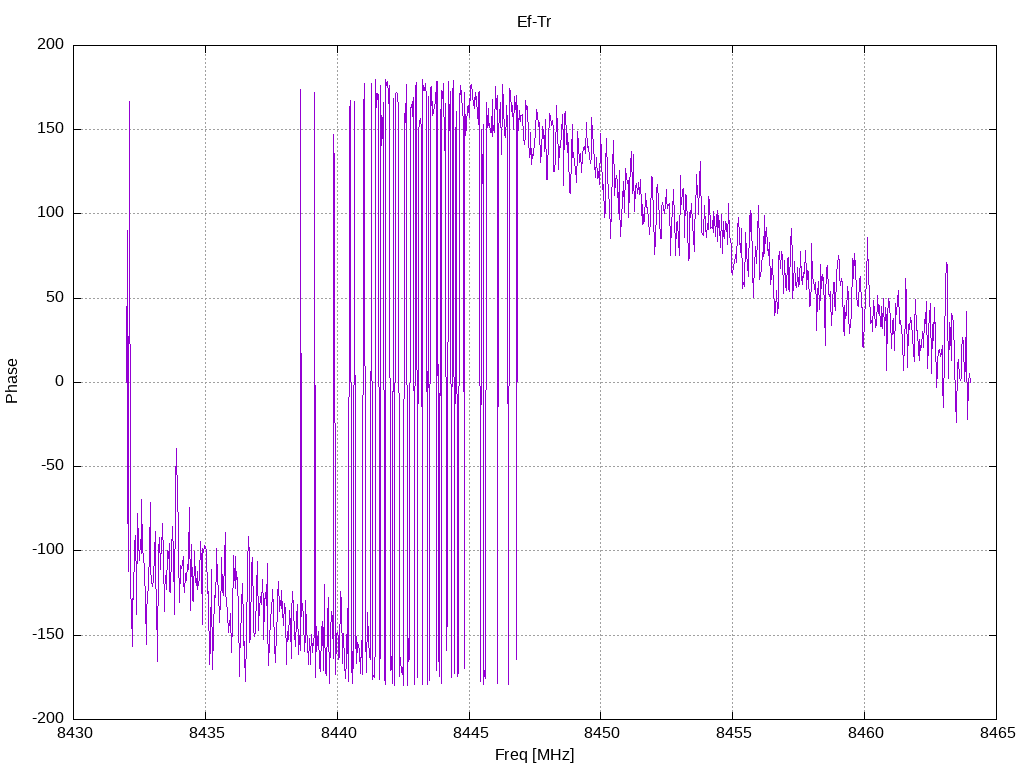Click y-axis tick label '0'

59,381
